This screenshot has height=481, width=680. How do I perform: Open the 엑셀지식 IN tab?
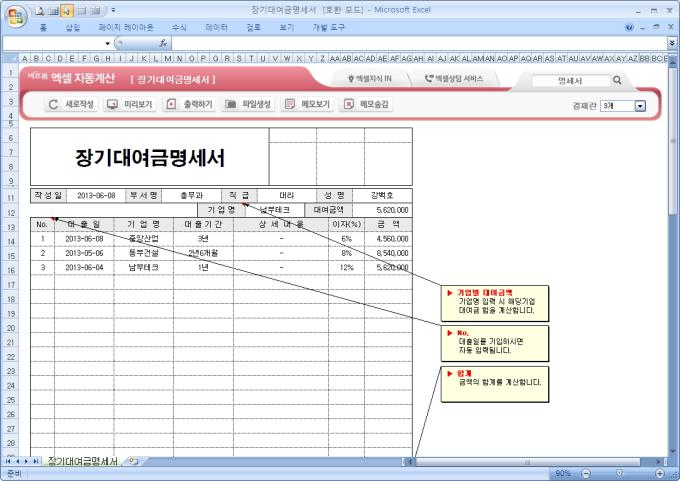[370, 79]
